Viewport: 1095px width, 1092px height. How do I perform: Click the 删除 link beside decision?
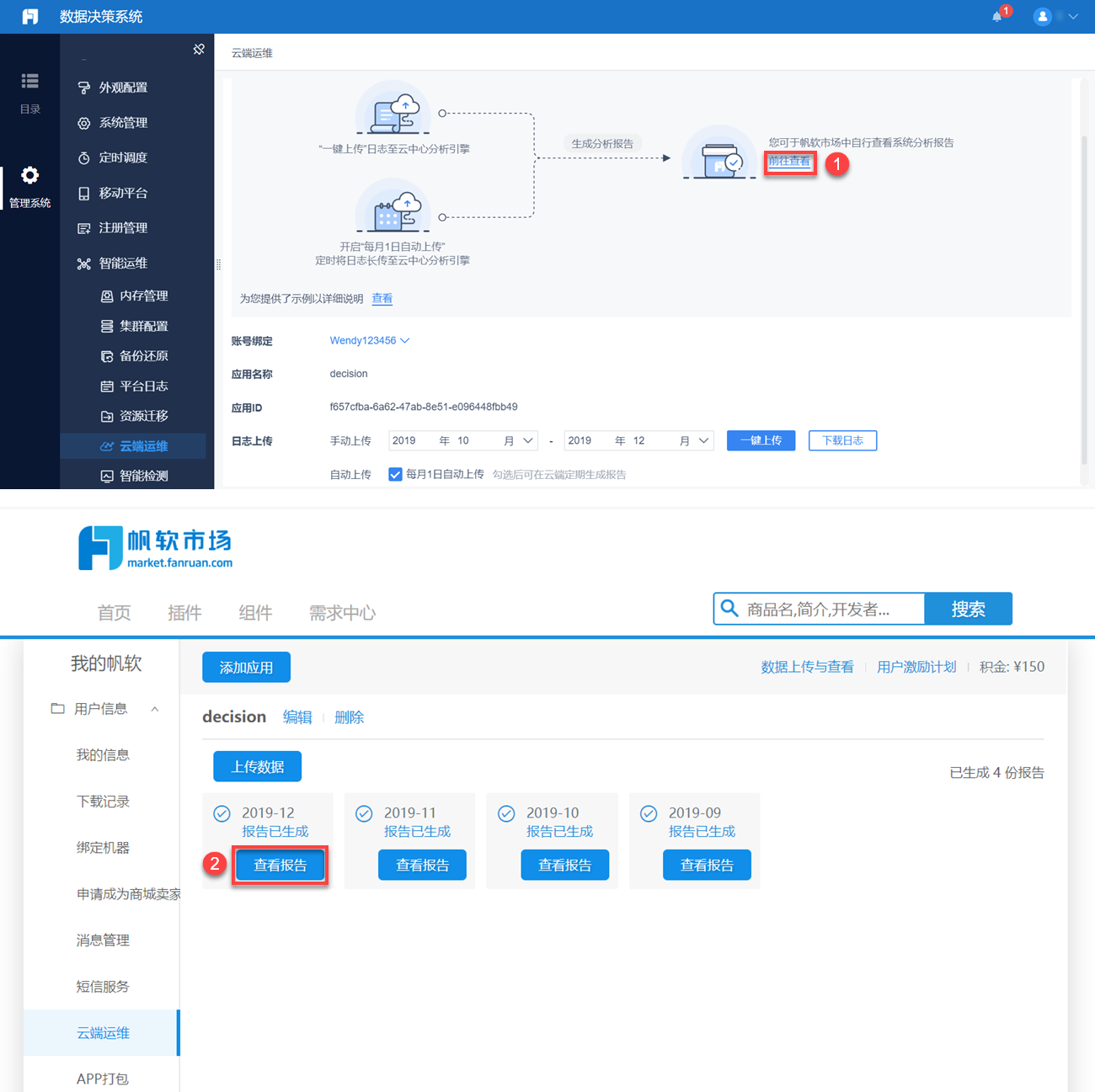(x=349, y=717)
